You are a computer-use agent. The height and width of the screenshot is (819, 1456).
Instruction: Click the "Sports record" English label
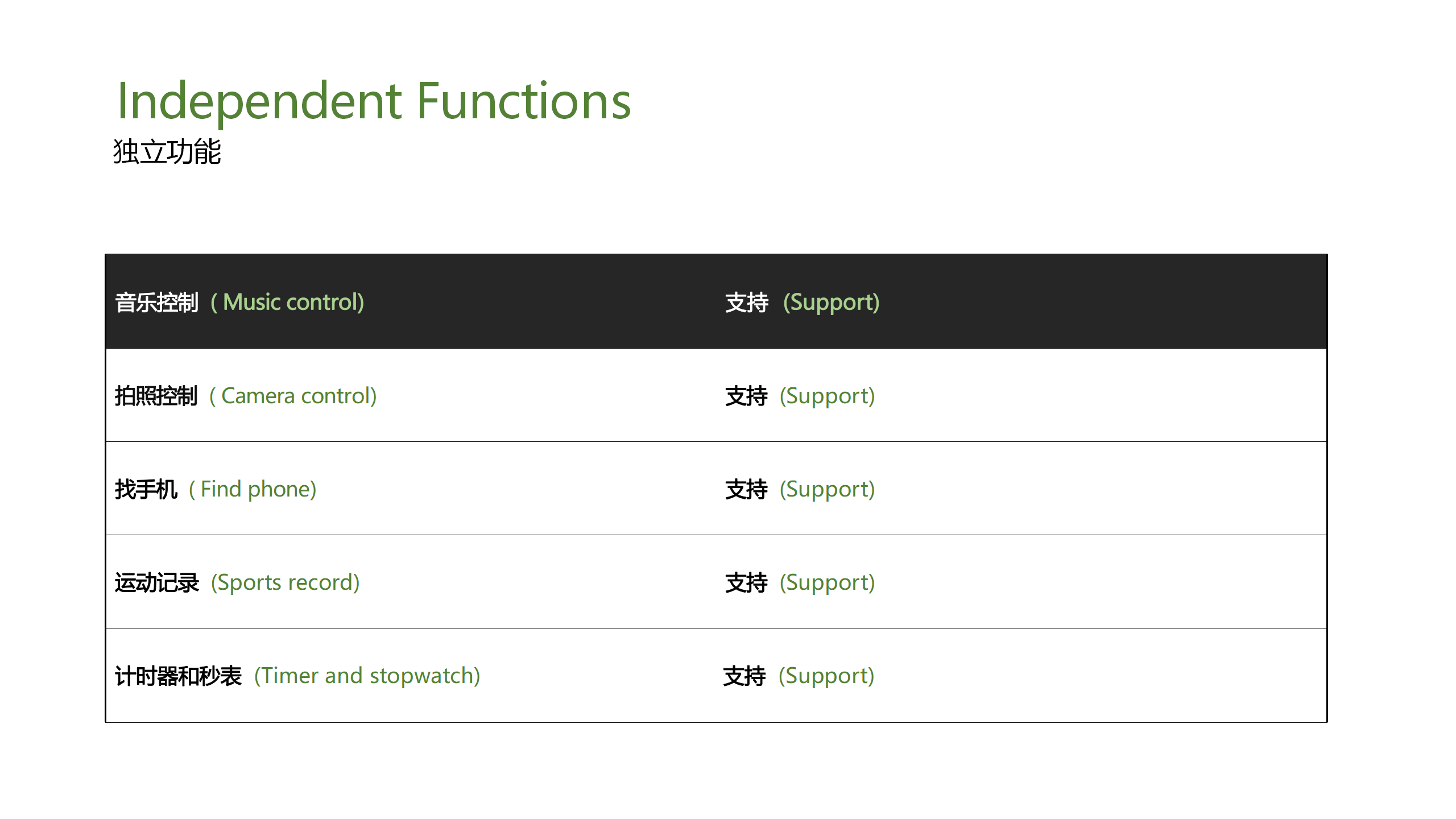tap(285, 582)
